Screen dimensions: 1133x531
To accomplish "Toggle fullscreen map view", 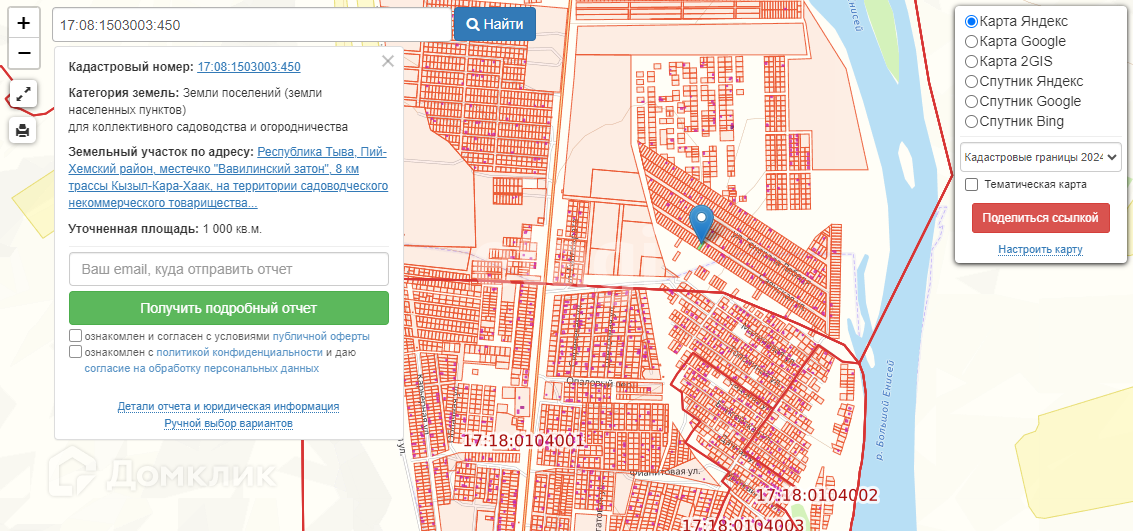I will pyautogui.click(x=24, y=95).
